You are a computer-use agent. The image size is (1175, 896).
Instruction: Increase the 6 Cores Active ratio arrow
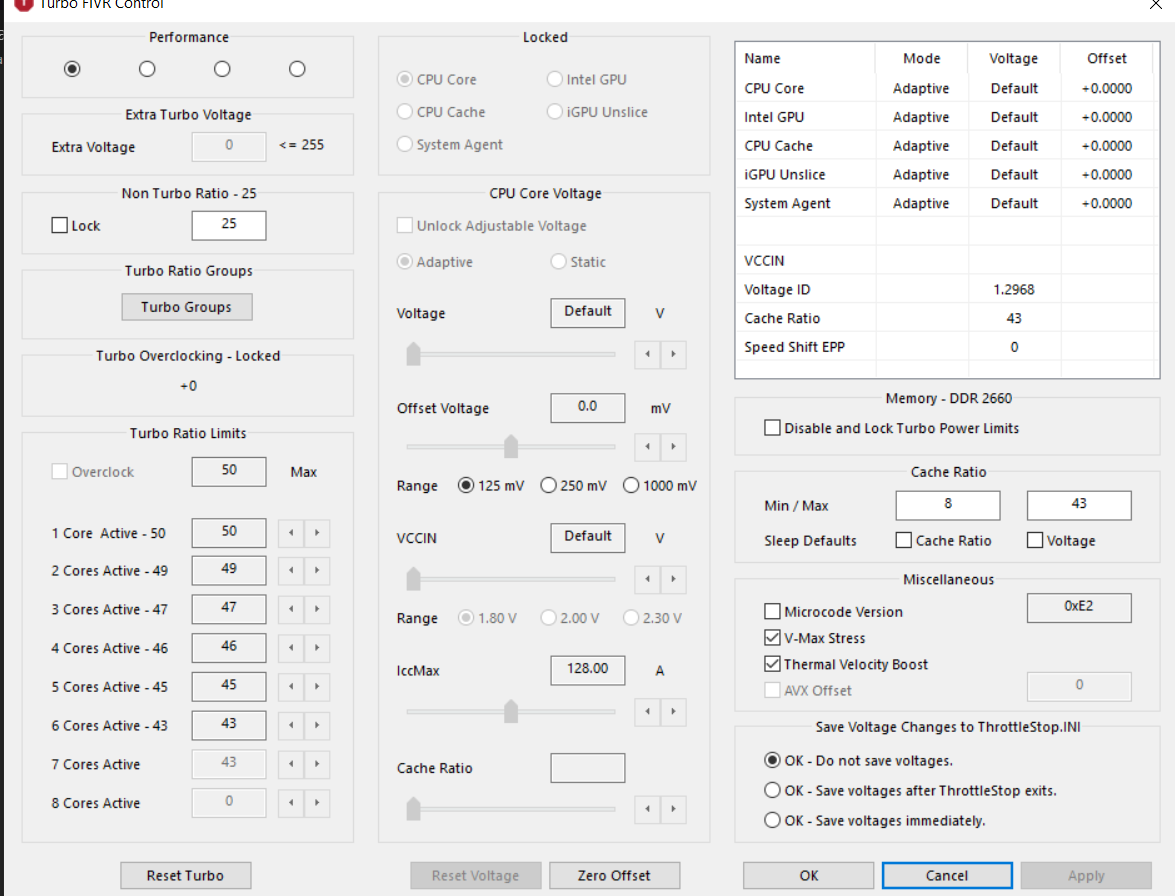tap(317, 725)
